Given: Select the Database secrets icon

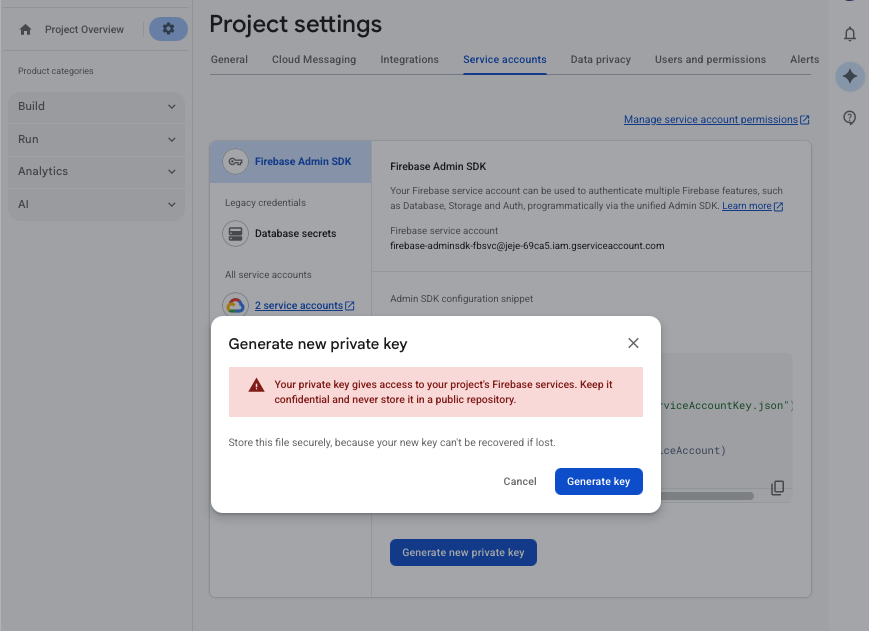Looking at the screenshot, I should pyautogui.click(x=235, y=233).
